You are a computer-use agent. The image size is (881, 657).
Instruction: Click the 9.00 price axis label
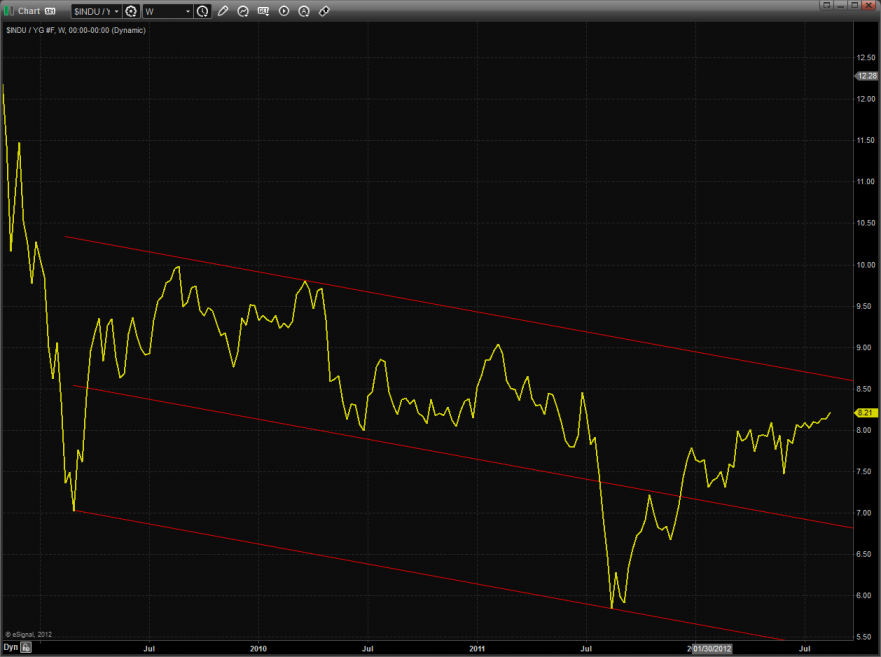pyautogui.click(x=865, y=347)
